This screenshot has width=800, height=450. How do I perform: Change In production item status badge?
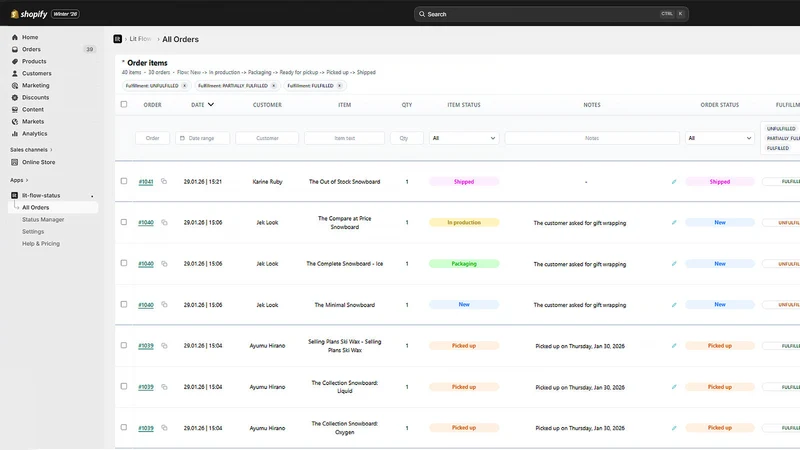[x=464, y=222]
